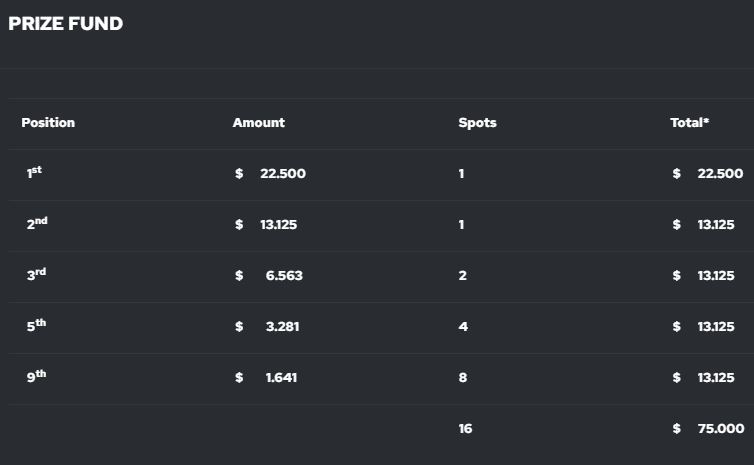
Task: Select the 3rd position cell
Action: (x=36, y=275)
